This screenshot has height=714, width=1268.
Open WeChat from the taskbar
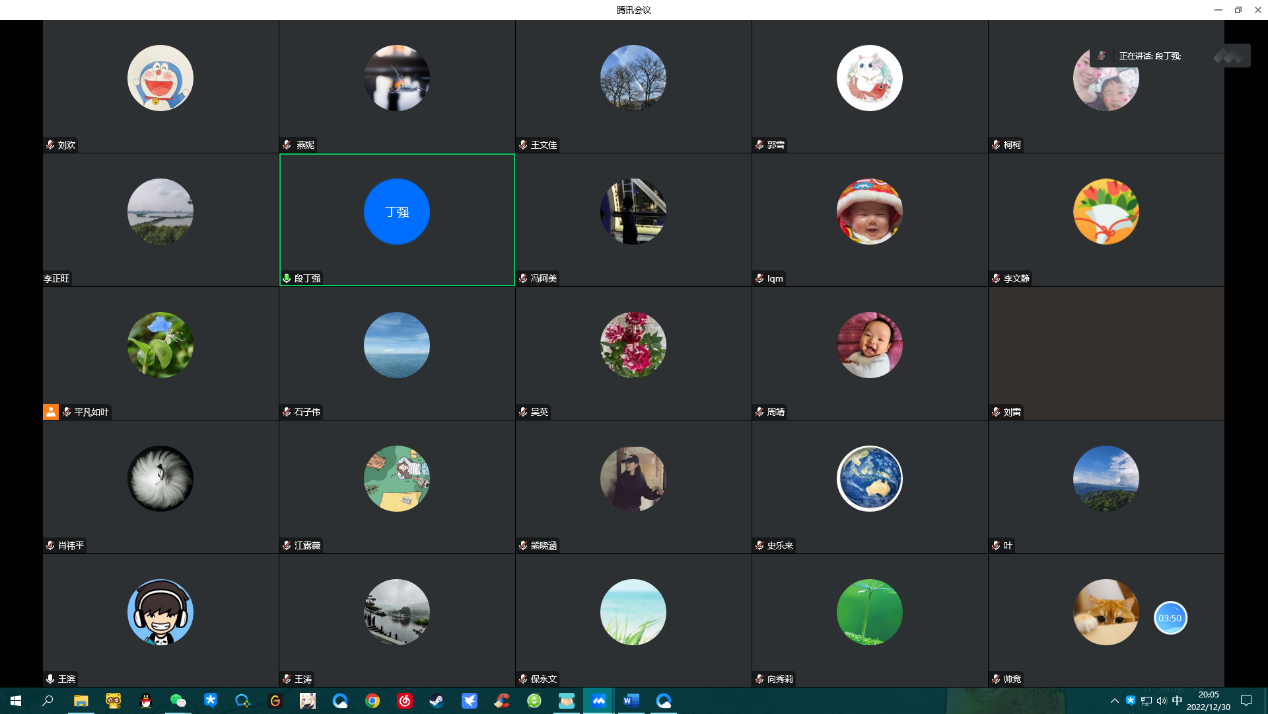point(178,701)
